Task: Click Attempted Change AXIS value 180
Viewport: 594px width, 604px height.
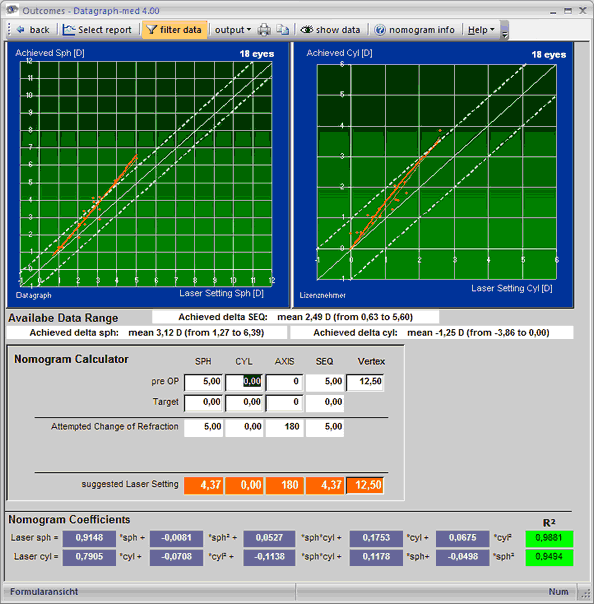Action: 284,427
